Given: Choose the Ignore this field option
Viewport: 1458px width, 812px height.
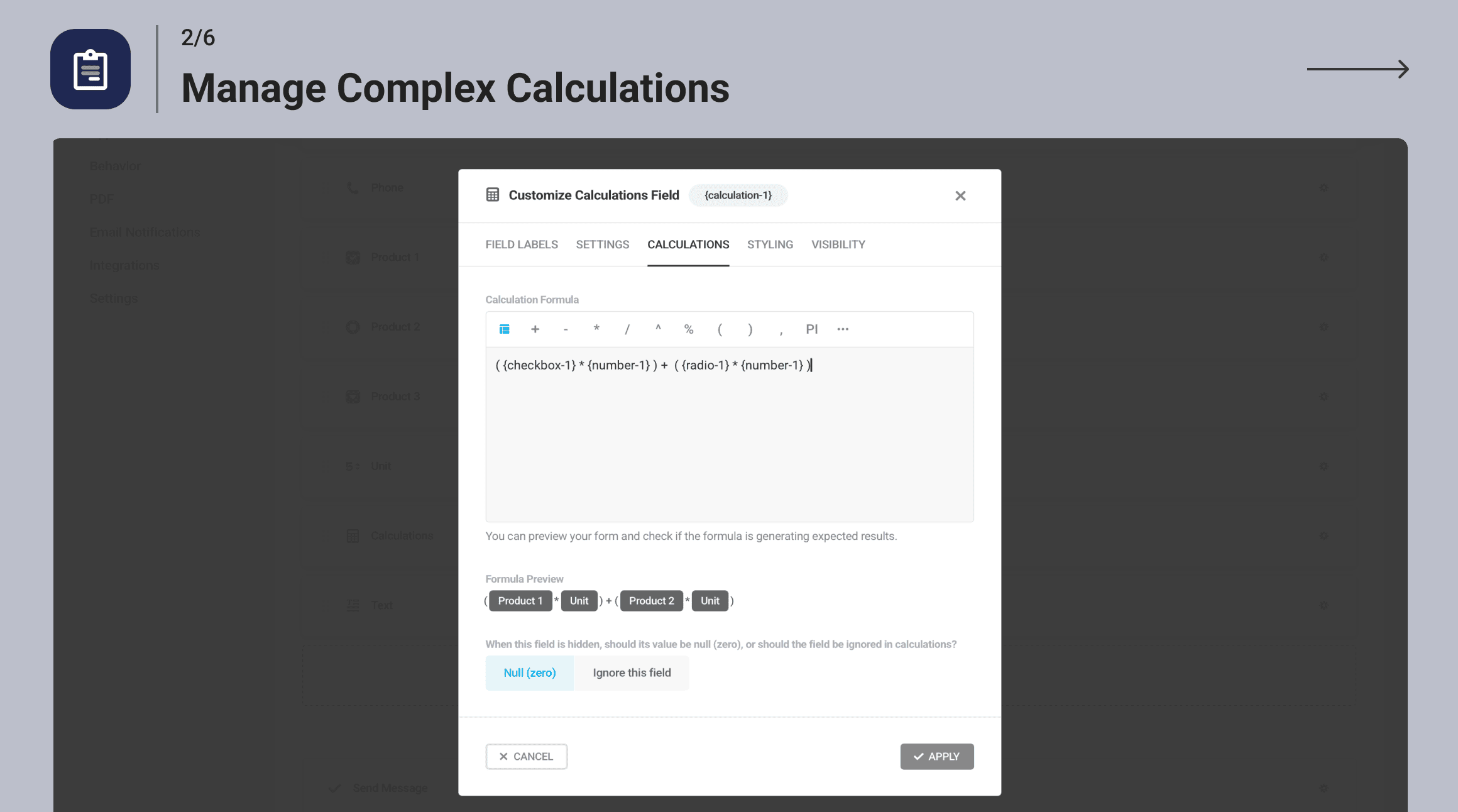Looking at the screenshot, I should [632, 672].
